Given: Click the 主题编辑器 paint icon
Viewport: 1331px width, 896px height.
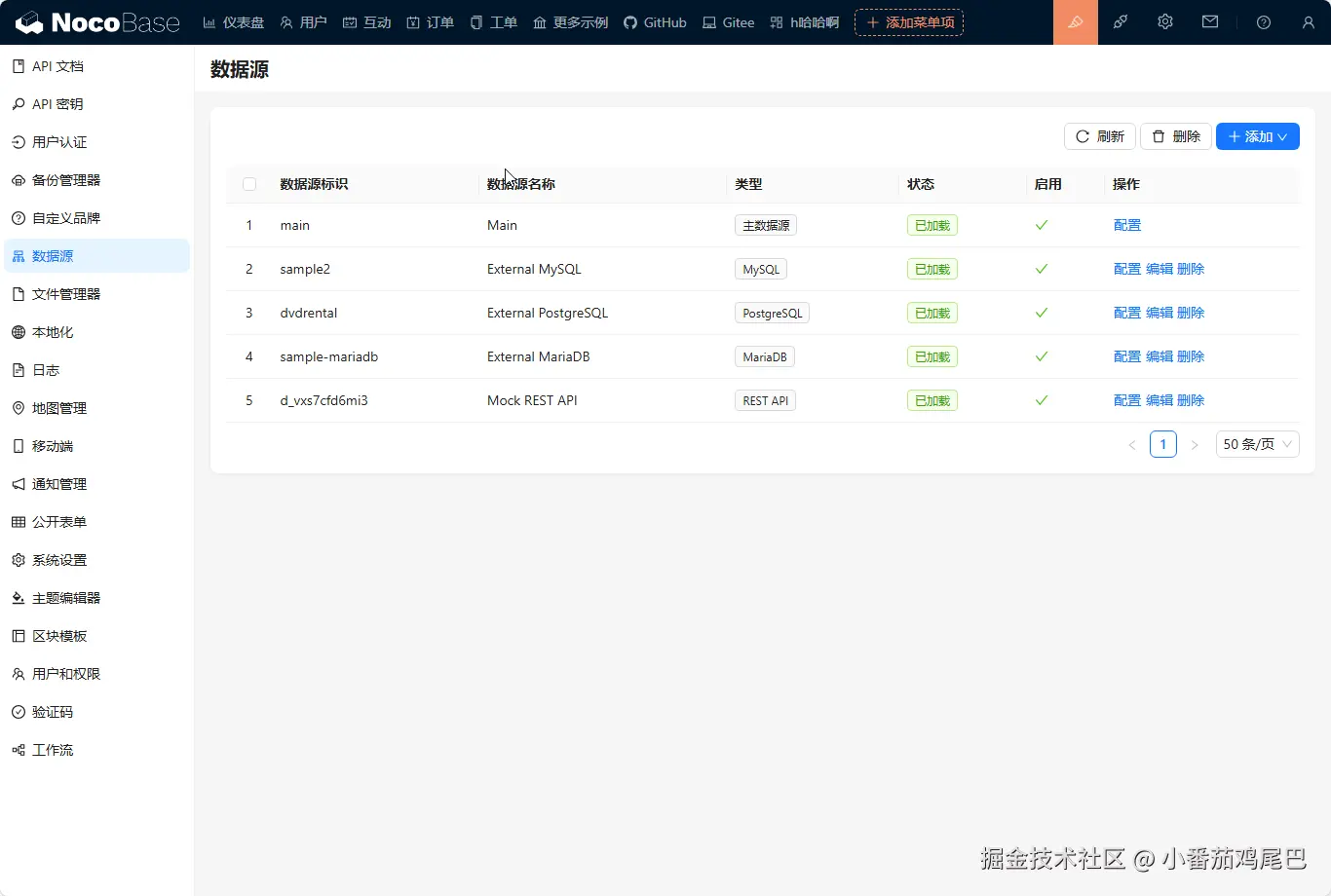Looking at the screenshot, I should point(19,598).
